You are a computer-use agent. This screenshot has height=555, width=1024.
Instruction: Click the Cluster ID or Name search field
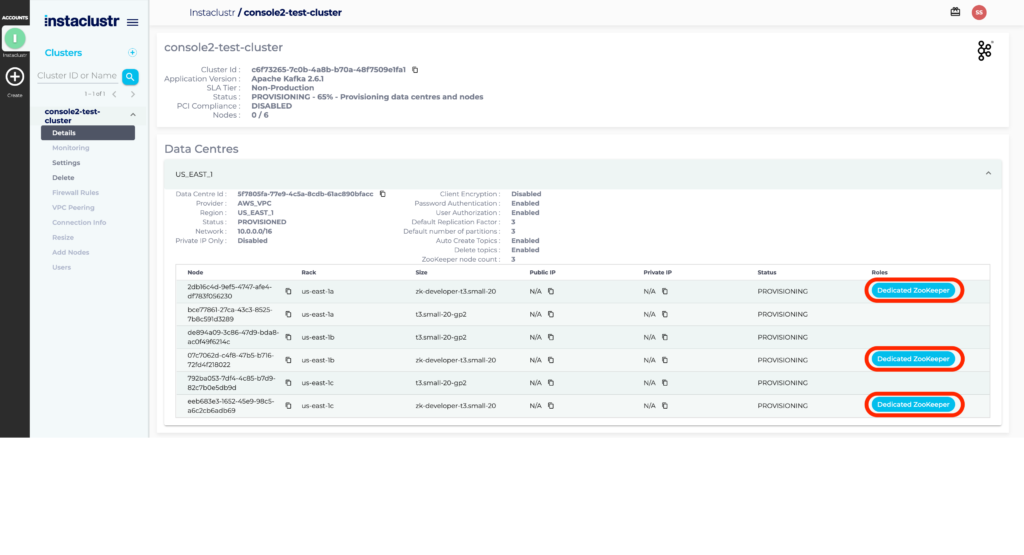[x=77, y=76]
